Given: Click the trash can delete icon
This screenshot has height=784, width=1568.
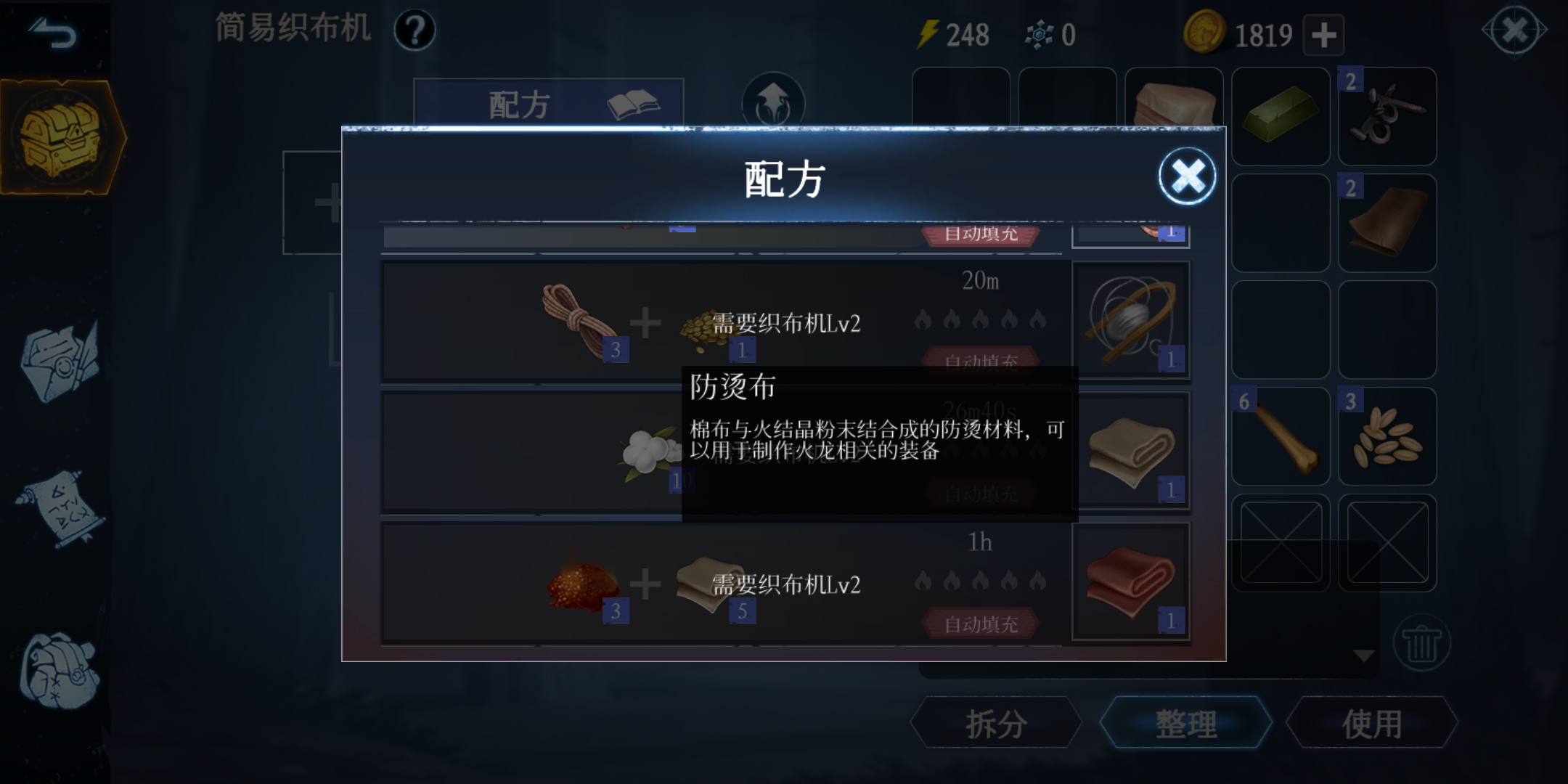Looking at the screenshot, I should [1421, 644].
